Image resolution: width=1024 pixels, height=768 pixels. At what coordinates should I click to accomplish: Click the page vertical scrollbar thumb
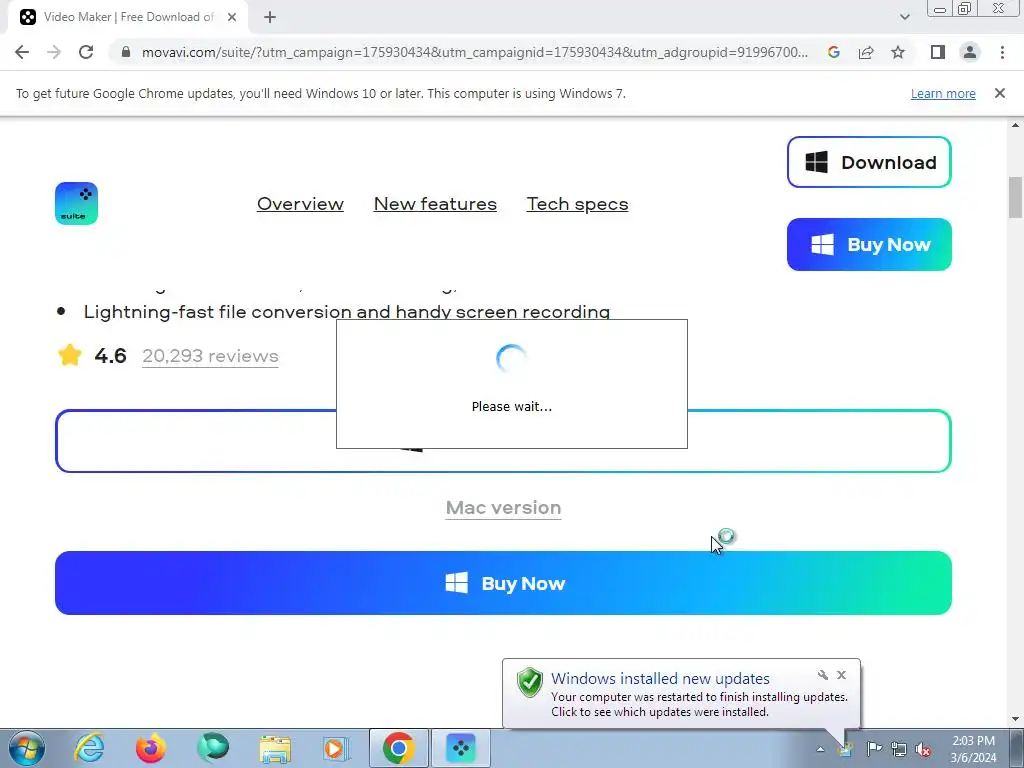1015,197
